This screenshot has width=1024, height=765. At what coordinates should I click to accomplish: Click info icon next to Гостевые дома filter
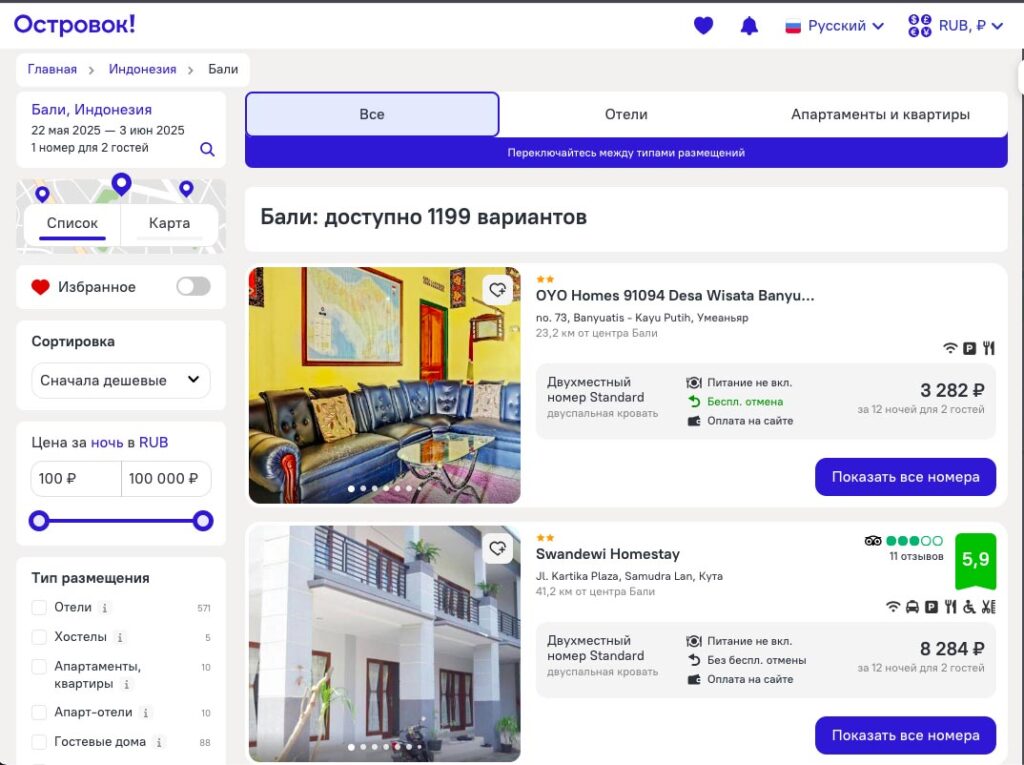pos(159,742)
